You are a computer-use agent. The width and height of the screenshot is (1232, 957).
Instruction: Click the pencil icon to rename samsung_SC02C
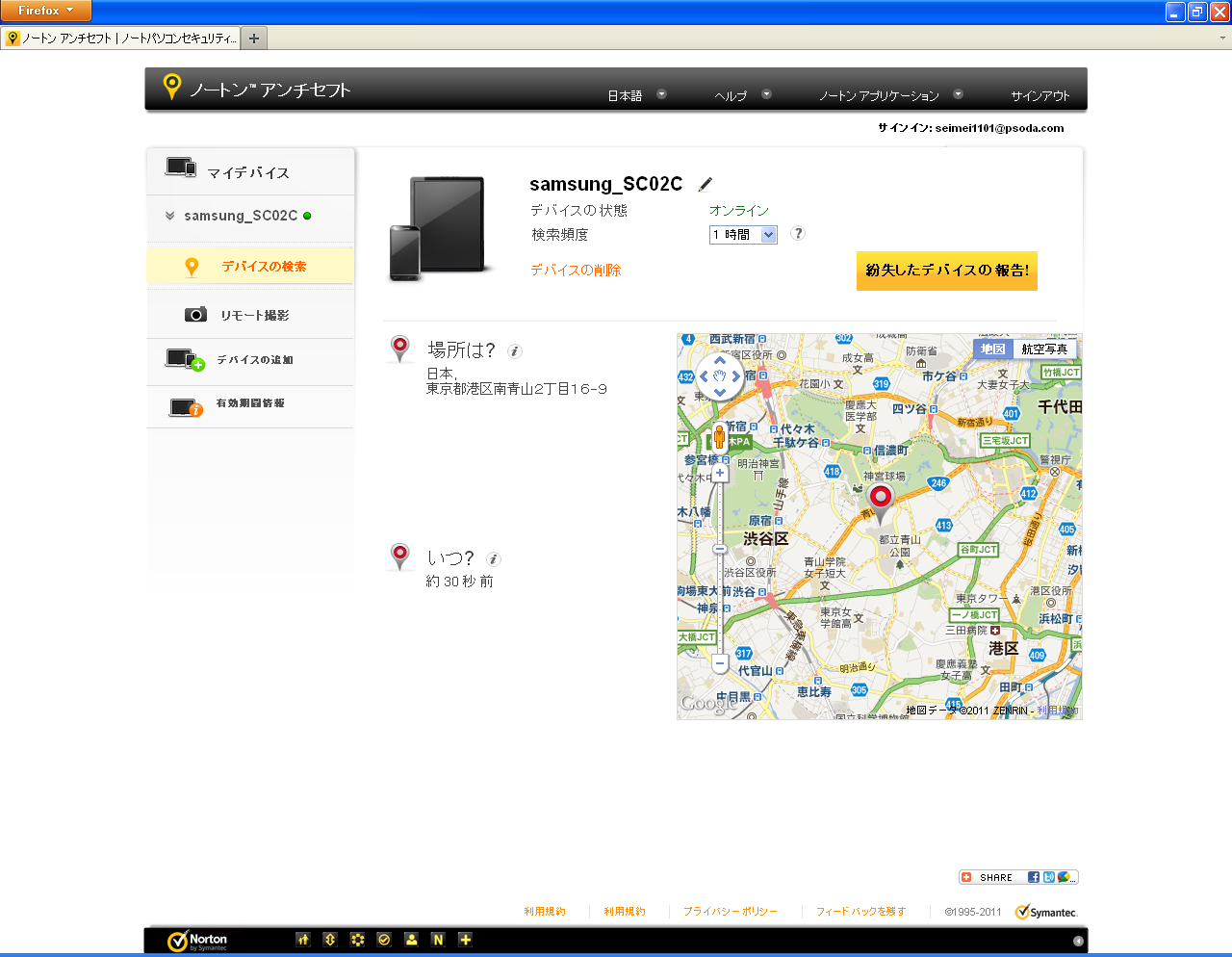click(x=705, y=184)
